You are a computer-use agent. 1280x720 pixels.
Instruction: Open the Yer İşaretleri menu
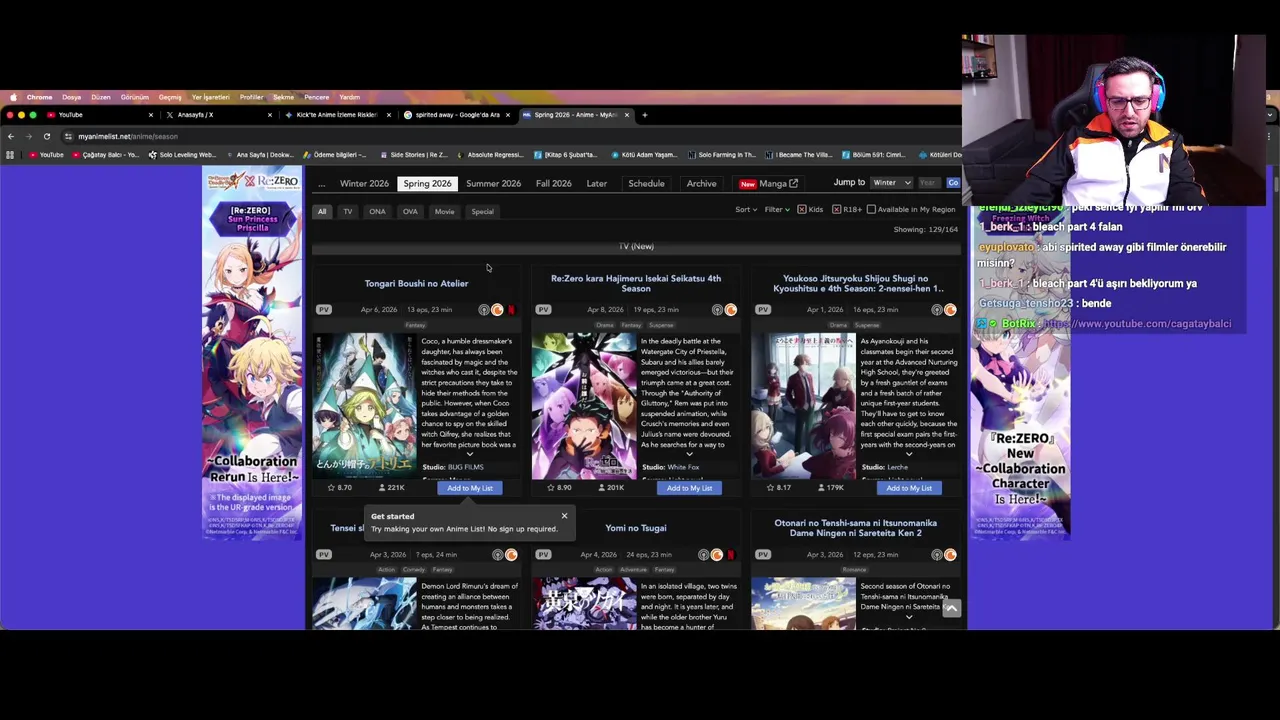click(x=210, y=97)
